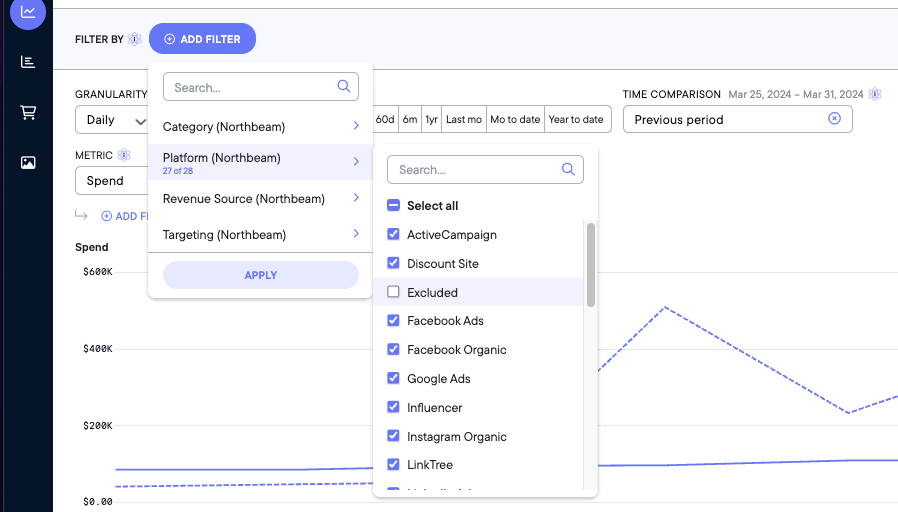
Task: Check the Excluded platform
Action: click(393, 292)
